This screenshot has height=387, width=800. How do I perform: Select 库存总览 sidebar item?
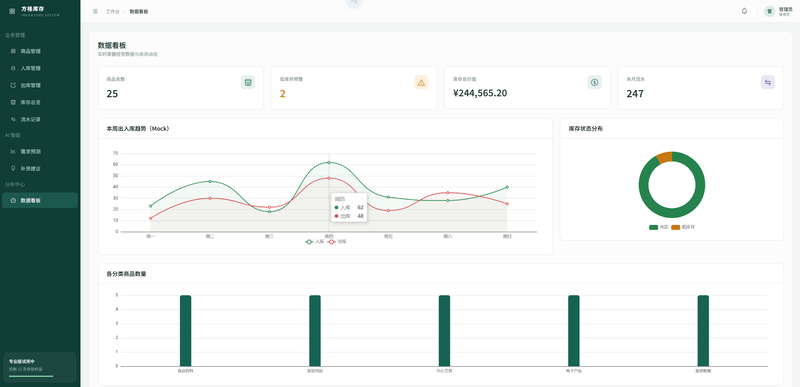coord(40,102)
